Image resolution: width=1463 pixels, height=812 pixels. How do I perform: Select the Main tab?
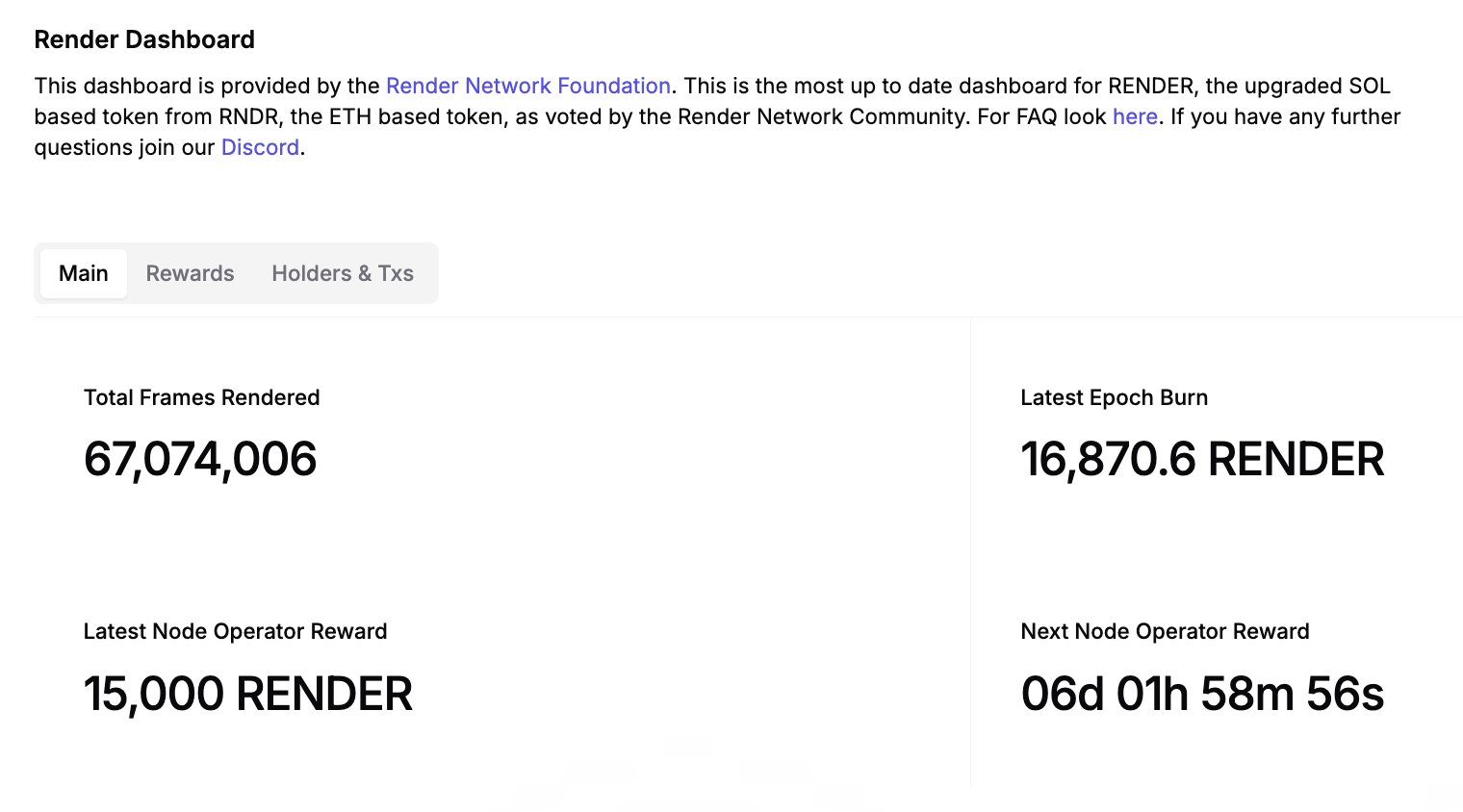tap(84, 273)
